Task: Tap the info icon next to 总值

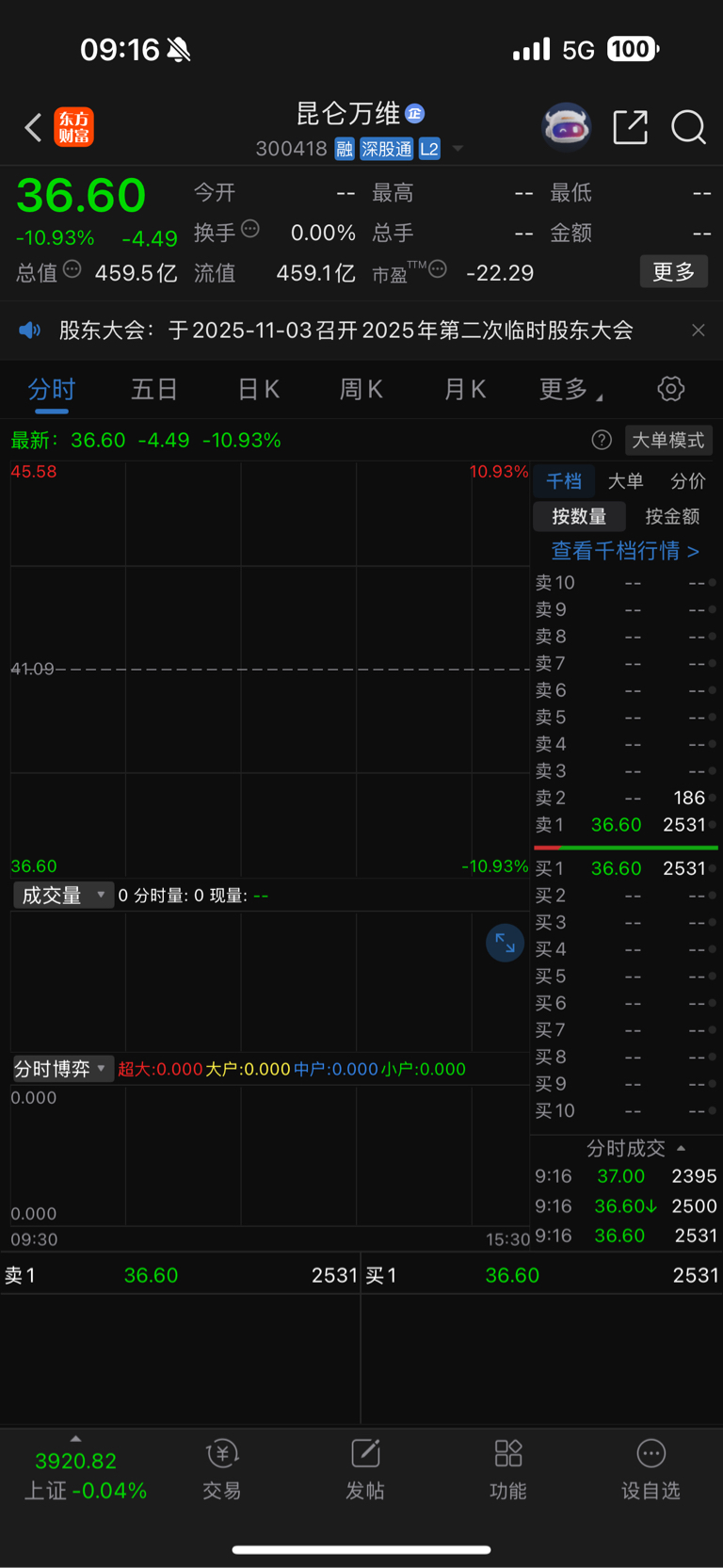Action: pyautogui.click(x=72, y=270)
